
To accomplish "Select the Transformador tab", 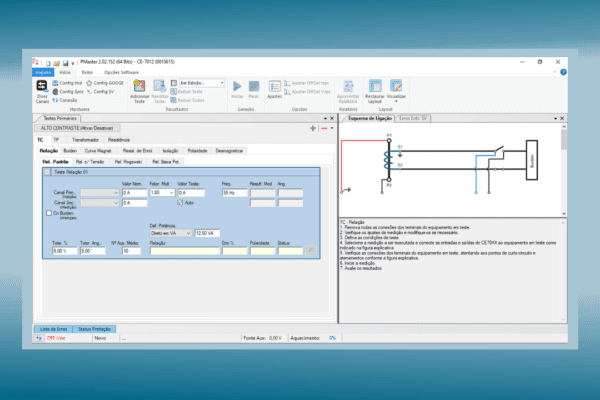I will (85, 140).
